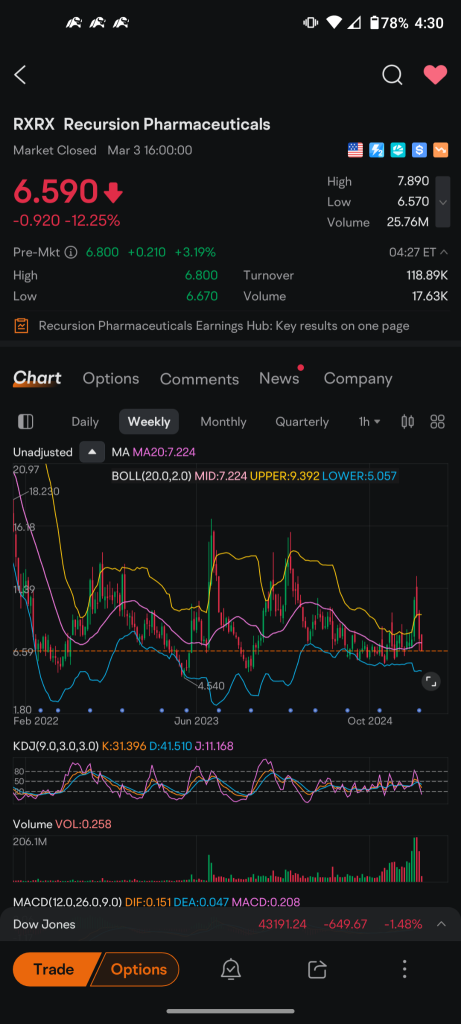Screen dimensions: 461x1024
Task: Expand the High/Low/Volume quote details
Action: click(443, 202)
